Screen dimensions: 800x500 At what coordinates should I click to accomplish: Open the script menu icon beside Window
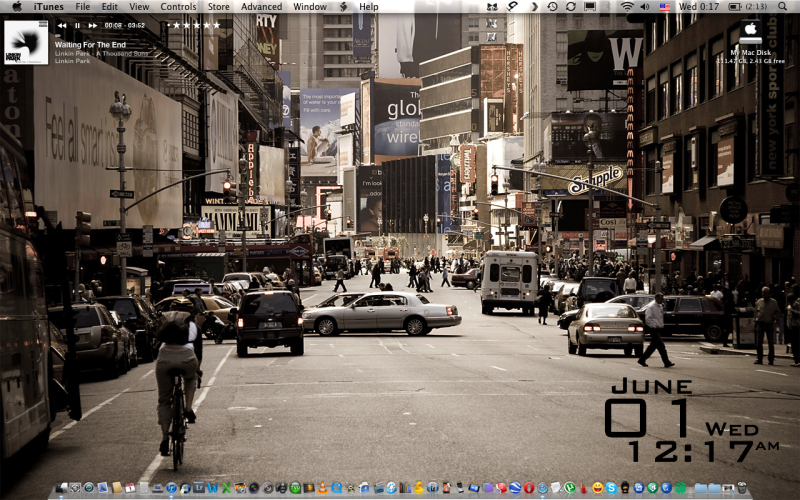pos(343,6)
